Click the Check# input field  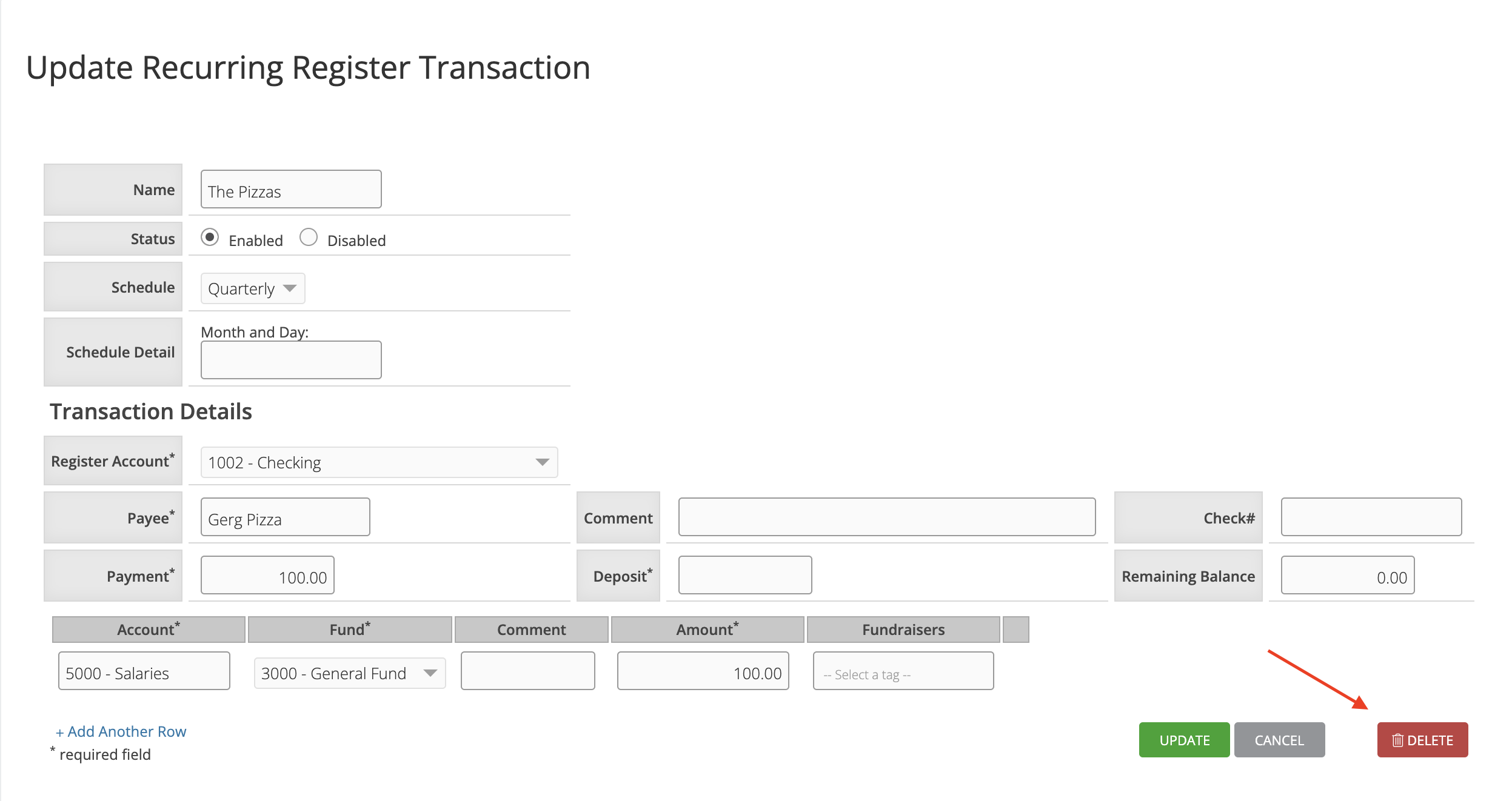[1371, 517]
